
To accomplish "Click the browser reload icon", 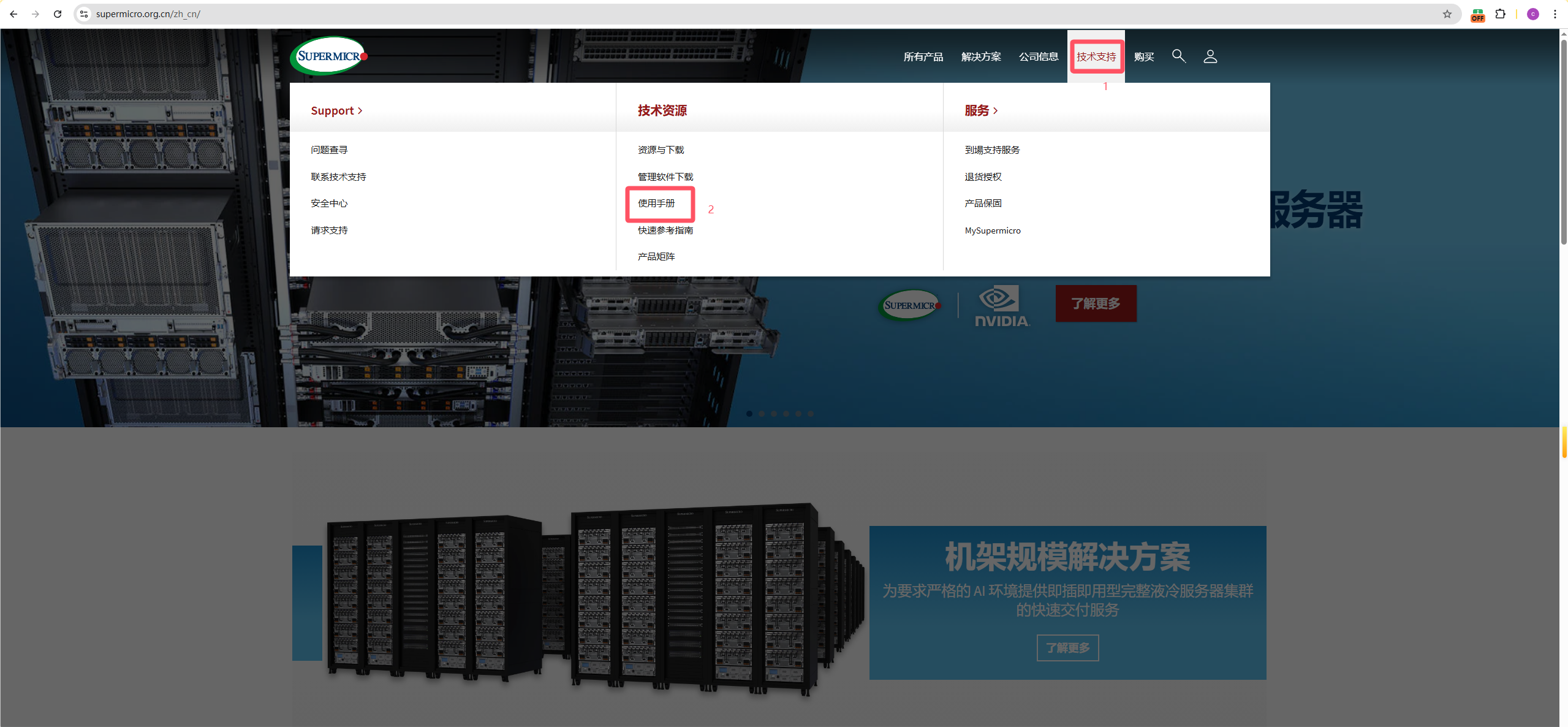I will point(58,14).
